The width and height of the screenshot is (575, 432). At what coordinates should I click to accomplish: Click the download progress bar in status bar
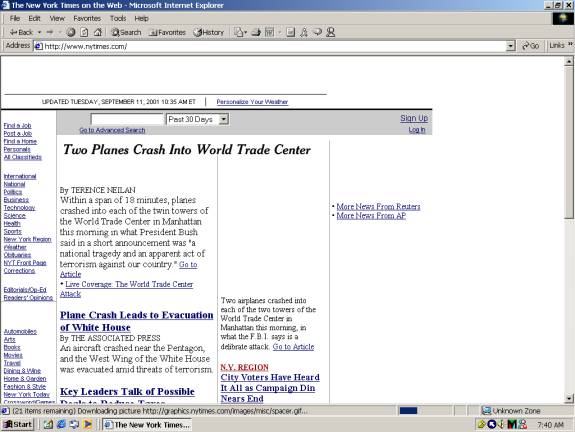point(408,410)
